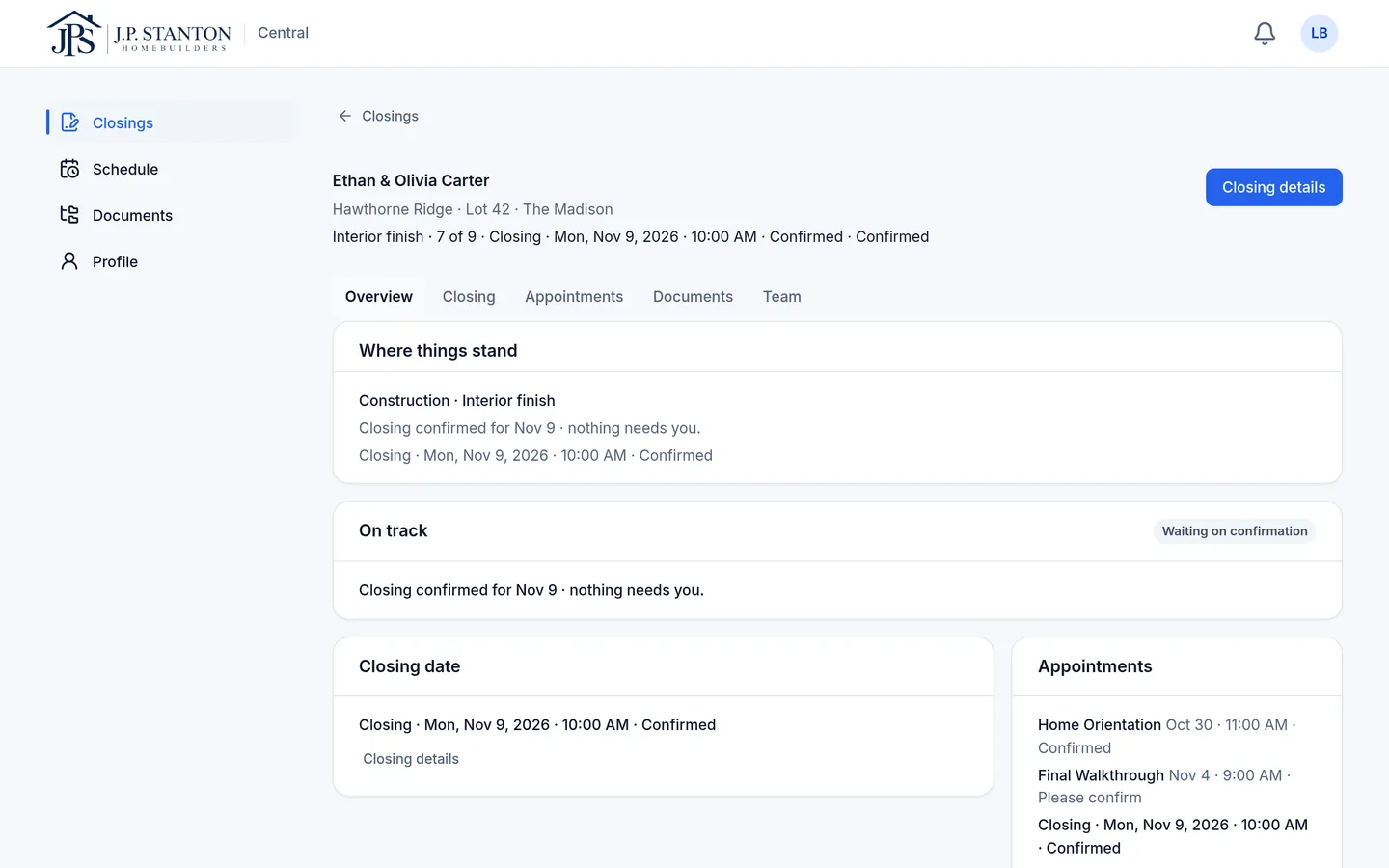The height and width of the screenshot is (868, 1389).
Task: Click the J.P. Stanton Homebuilders logo
Action: [x=139, y=34]
